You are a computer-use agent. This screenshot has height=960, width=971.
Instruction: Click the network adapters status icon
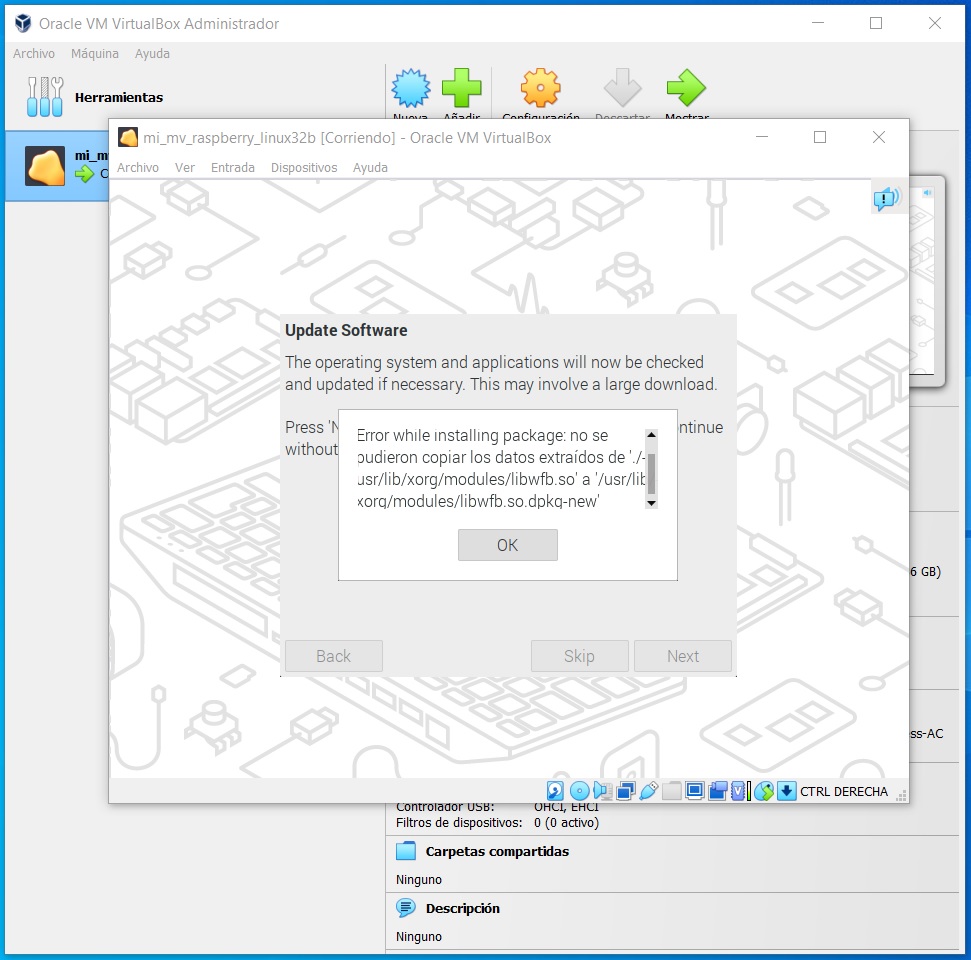pyautogui.click(x=625, y=791)
